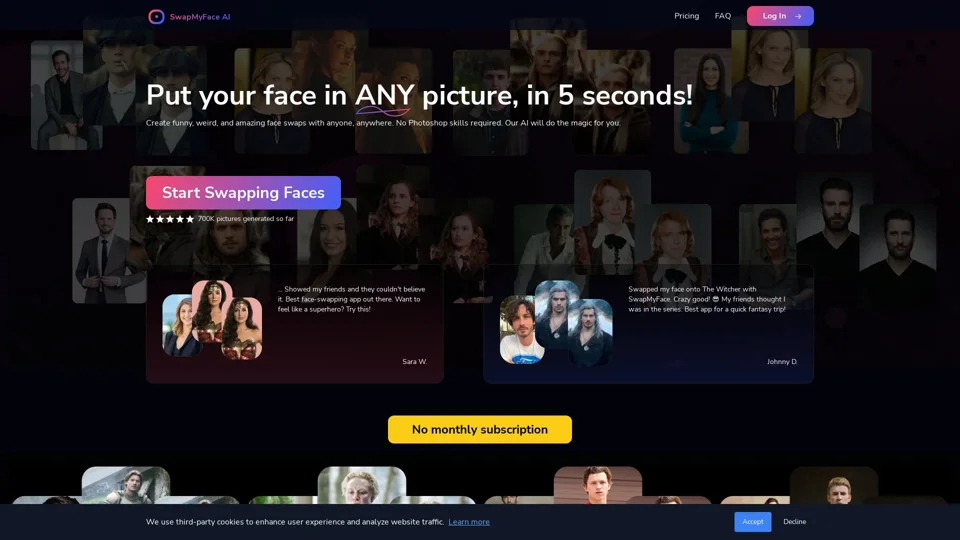Screen dimensions: 960x540
Task: Click the Log In button
Action: coord(780,16)
